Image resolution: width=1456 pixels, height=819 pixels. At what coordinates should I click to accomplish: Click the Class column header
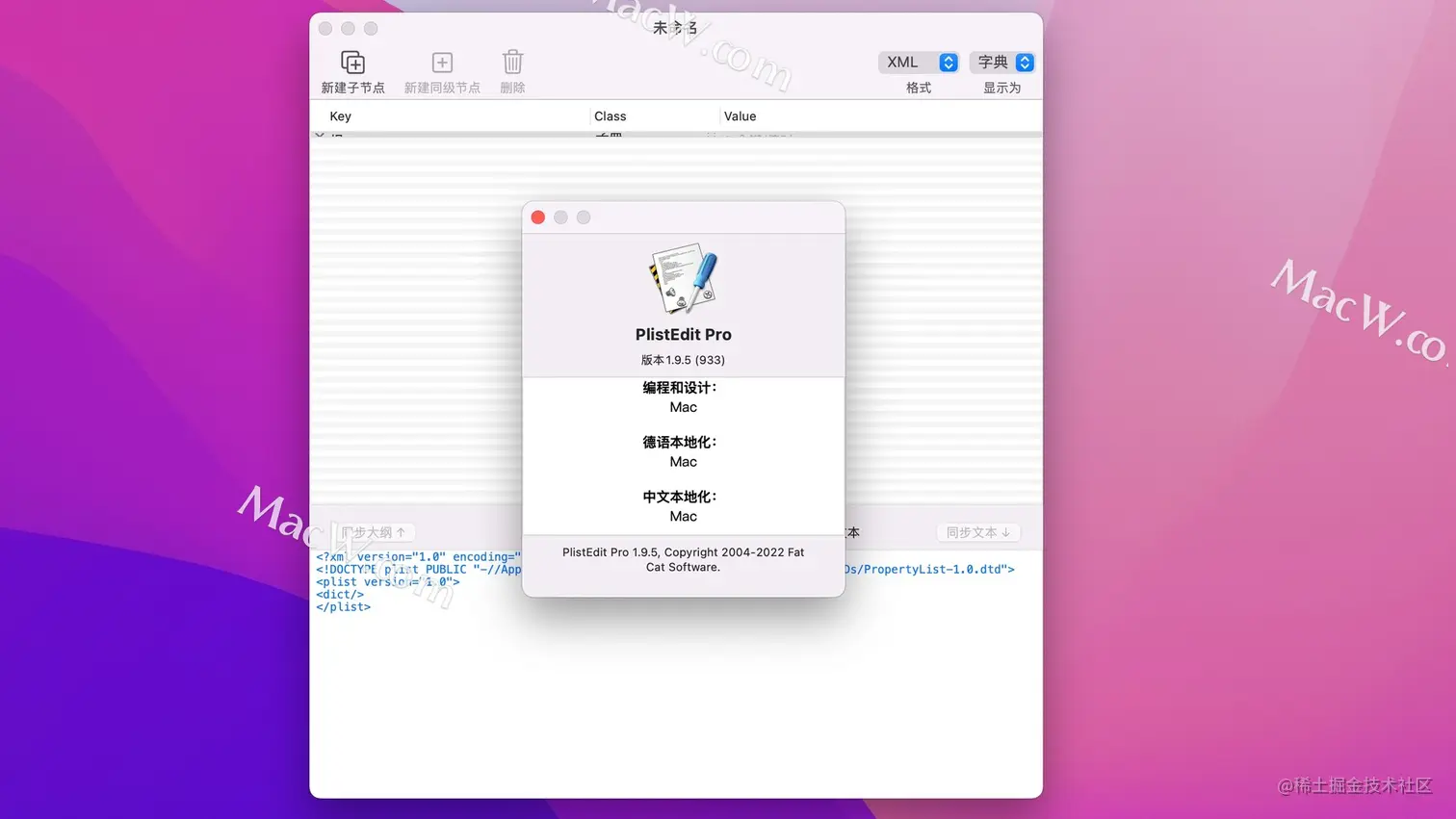point(610,116)
